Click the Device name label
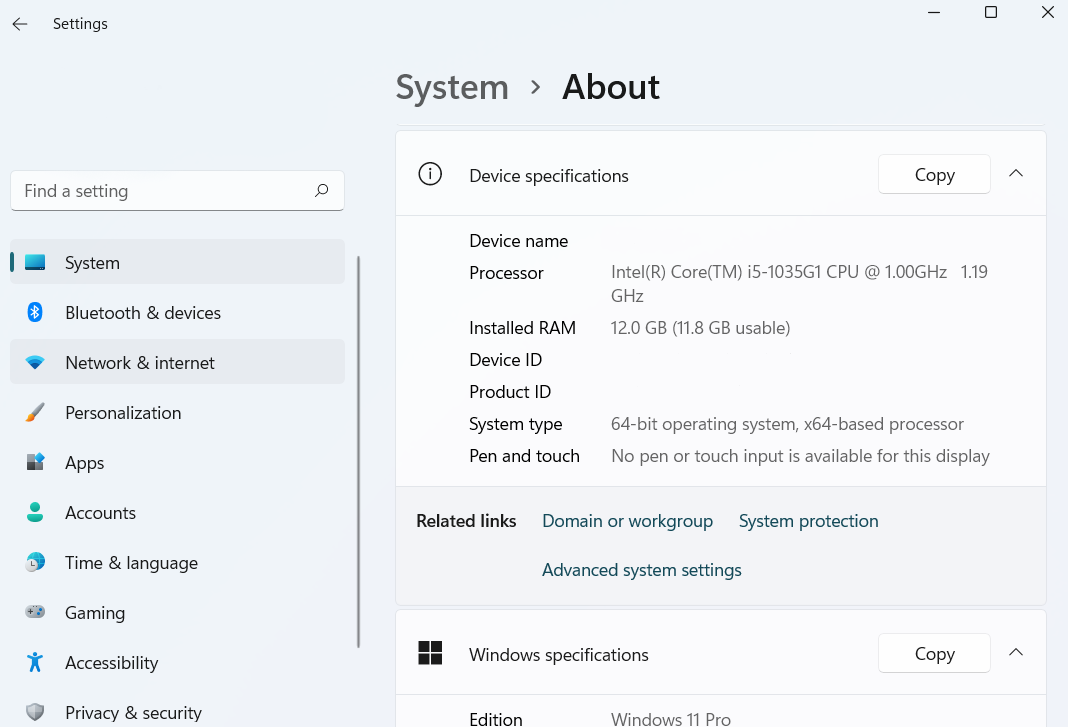 [518, 241]
